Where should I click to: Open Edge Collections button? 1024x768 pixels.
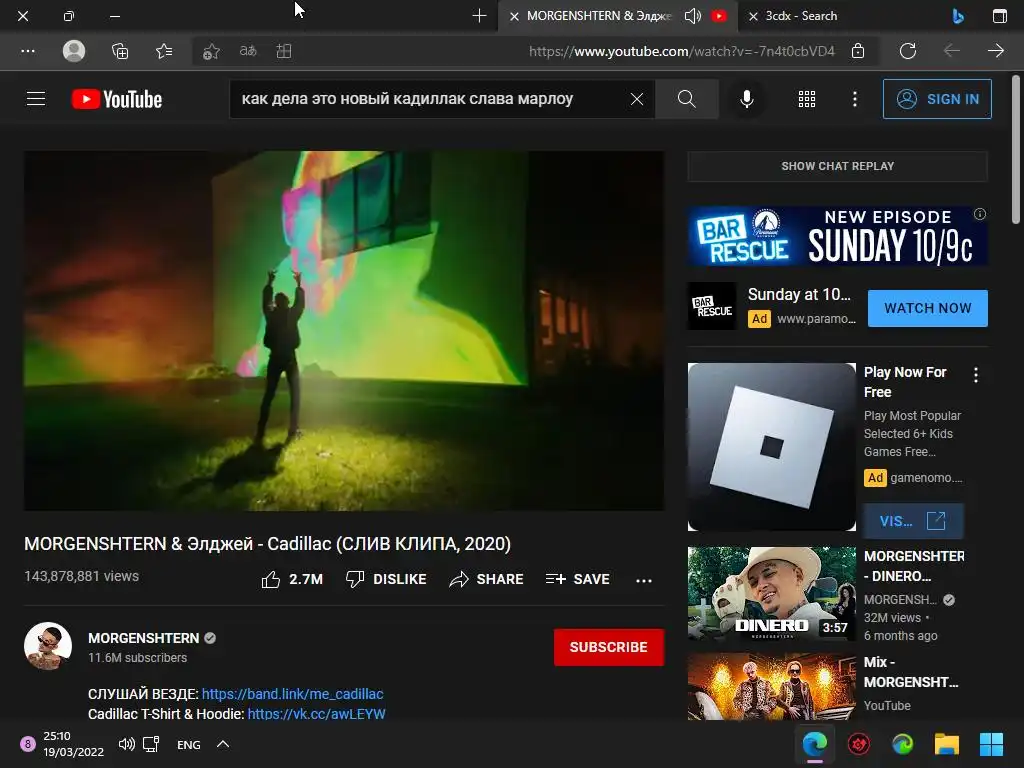(x=120, y=51)
